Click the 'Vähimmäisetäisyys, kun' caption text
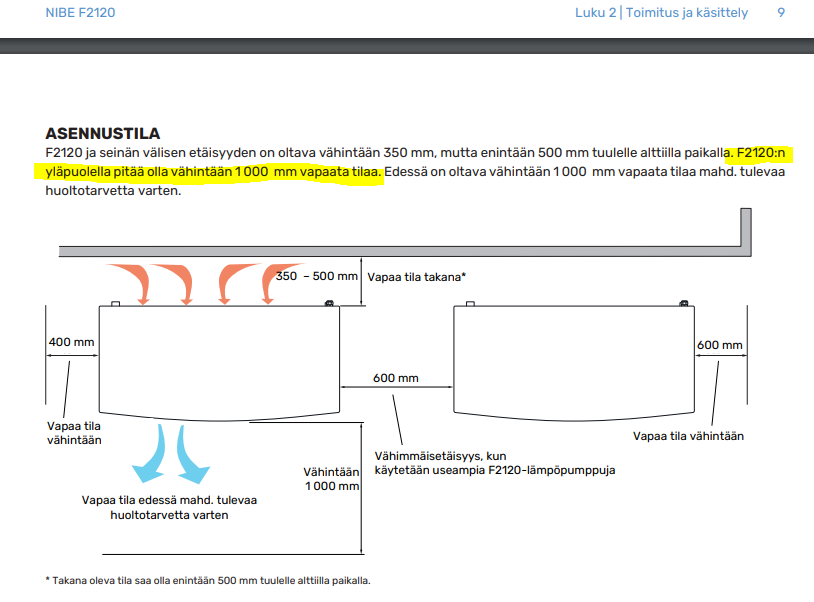Screen dimensions: 814x602 (441, 455)
